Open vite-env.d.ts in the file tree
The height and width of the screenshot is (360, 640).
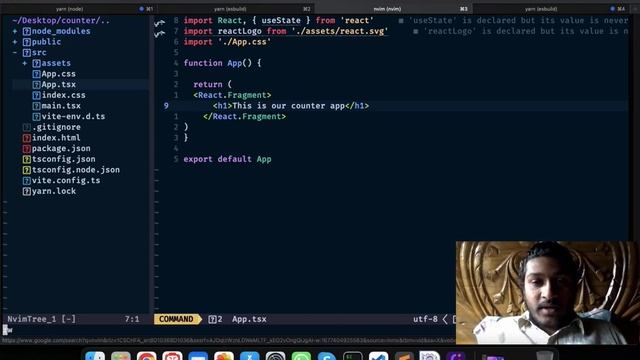pyautogui.click(x=73, y=116)
